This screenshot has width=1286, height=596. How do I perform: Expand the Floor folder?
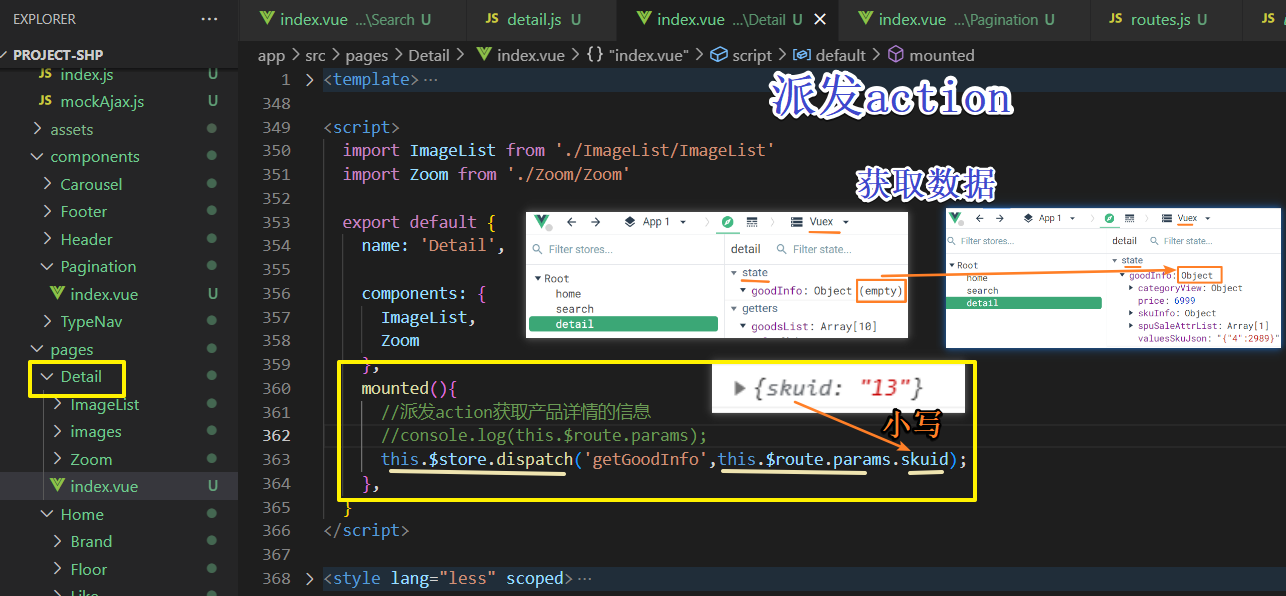(x=88, y=569)
